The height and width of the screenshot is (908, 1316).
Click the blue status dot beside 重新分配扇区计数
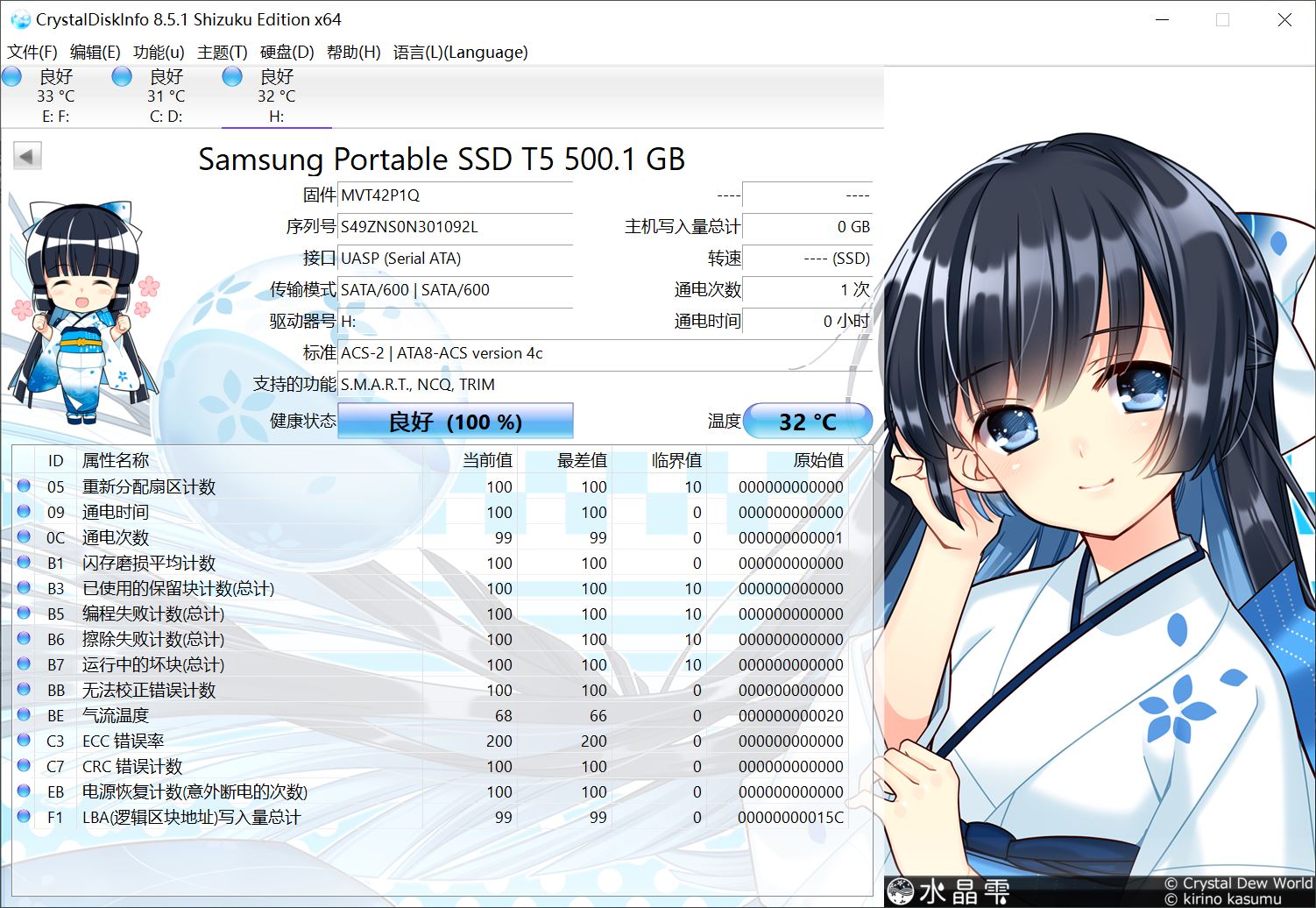coord(24,486)
